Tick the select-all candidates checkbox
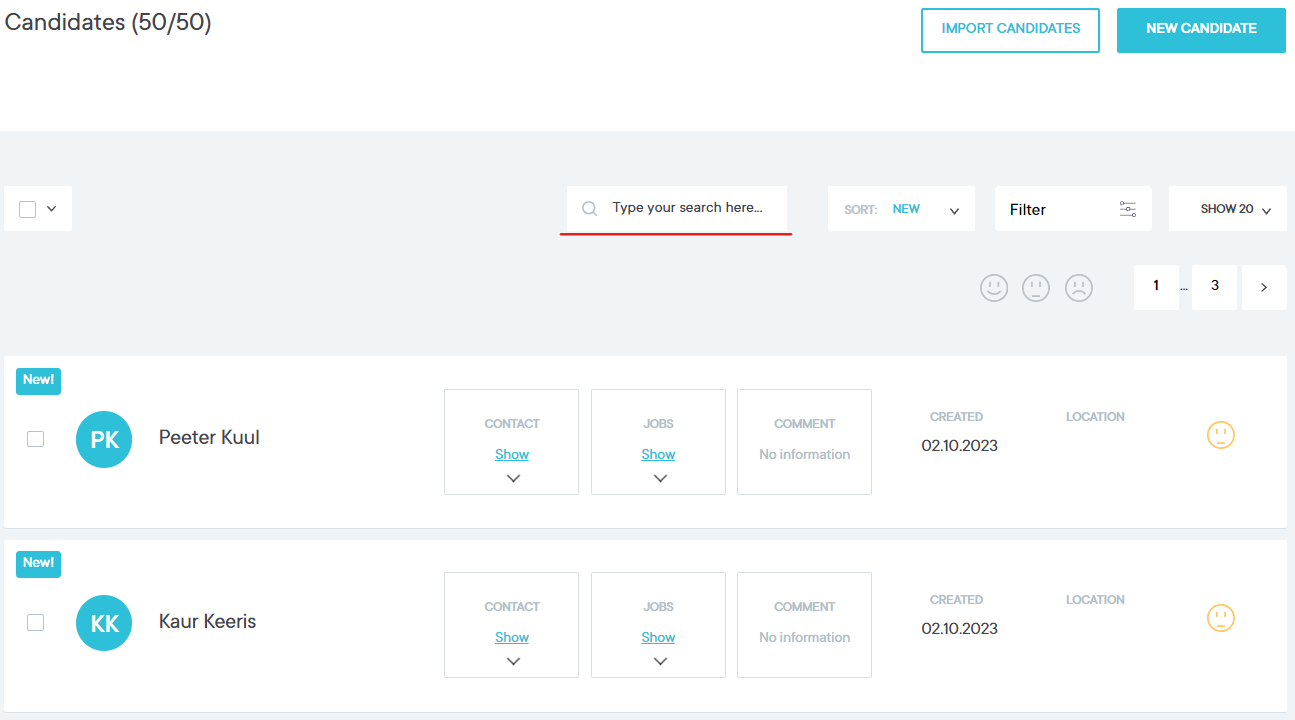Screen dimensions: 1295x720 pos(28,209)
